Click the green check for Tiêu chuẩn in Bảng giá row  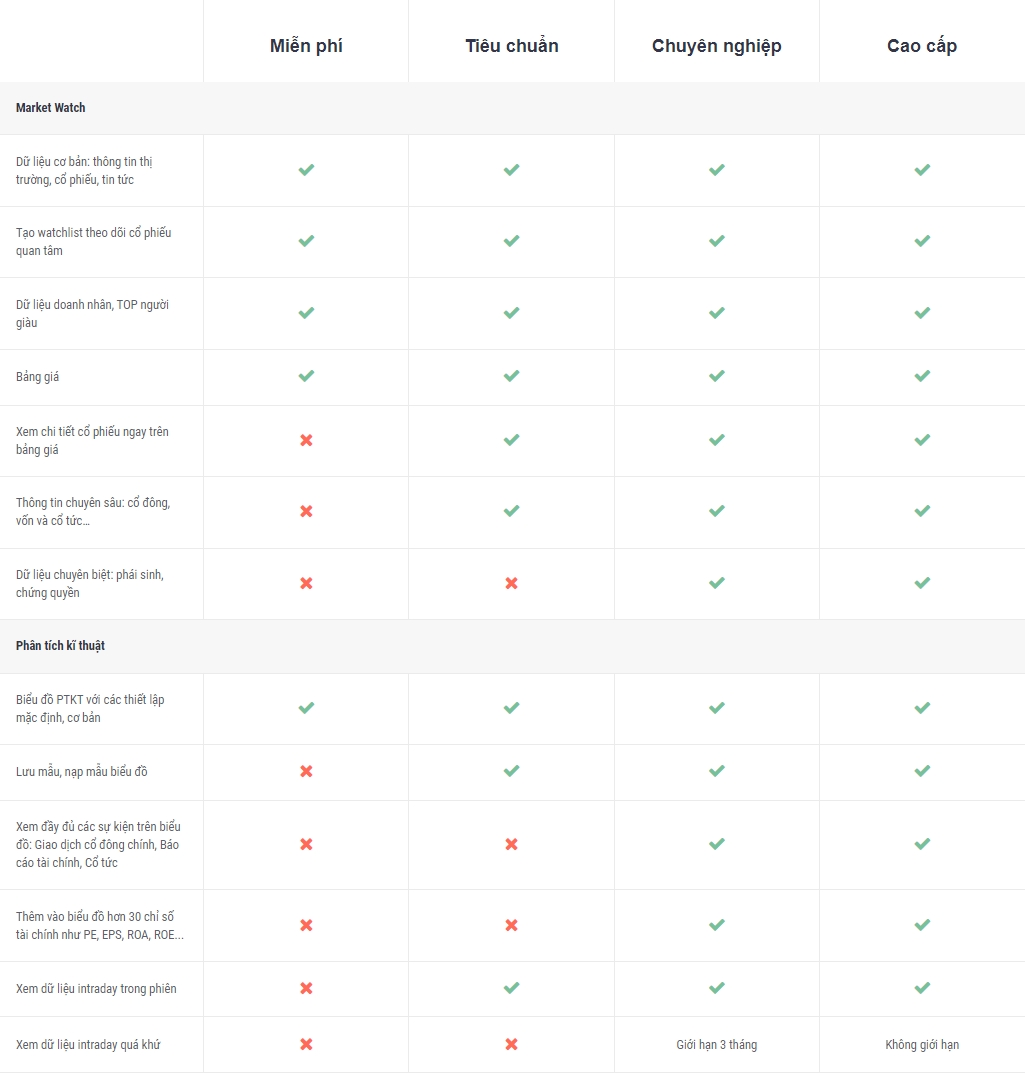[x=511, y=376]
